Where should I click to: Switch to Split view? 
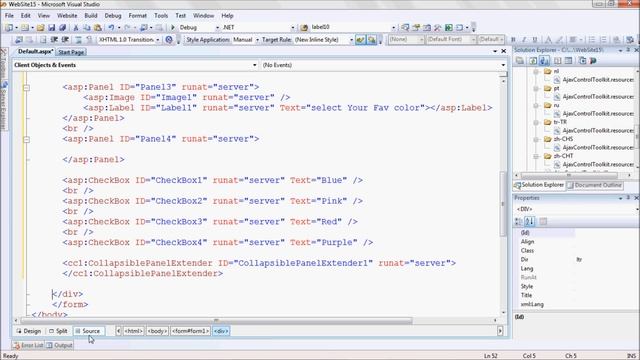(58, 331)
